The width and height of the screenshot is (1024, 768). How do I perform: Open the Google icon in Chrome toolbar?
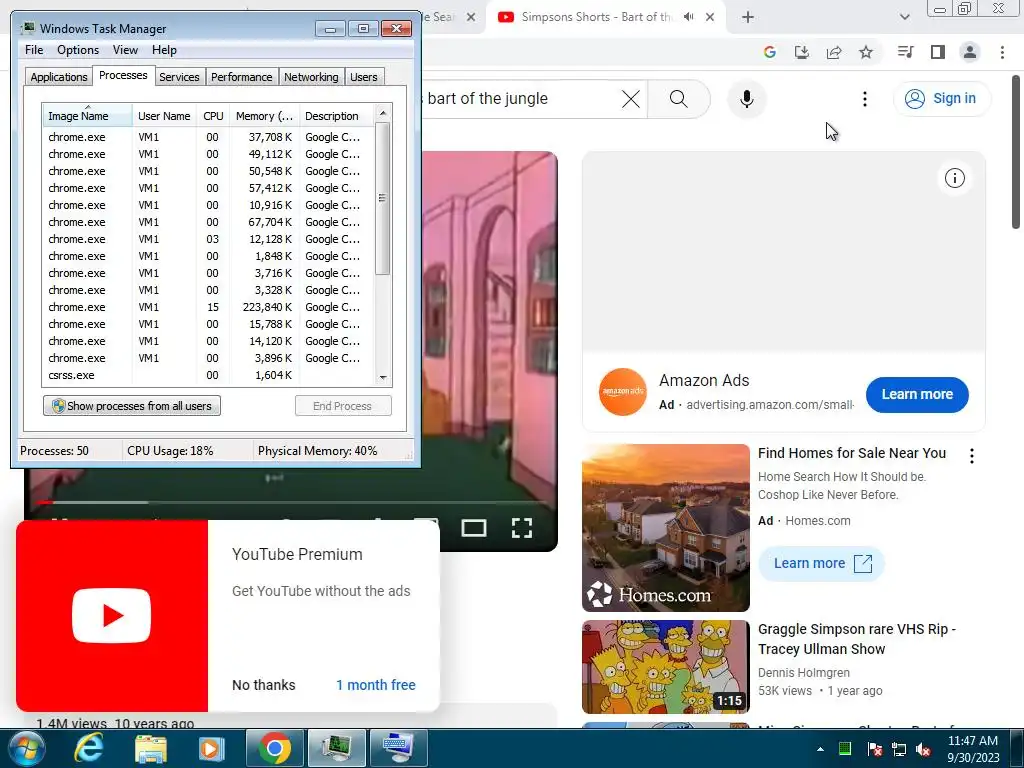[x=769, y=52]
